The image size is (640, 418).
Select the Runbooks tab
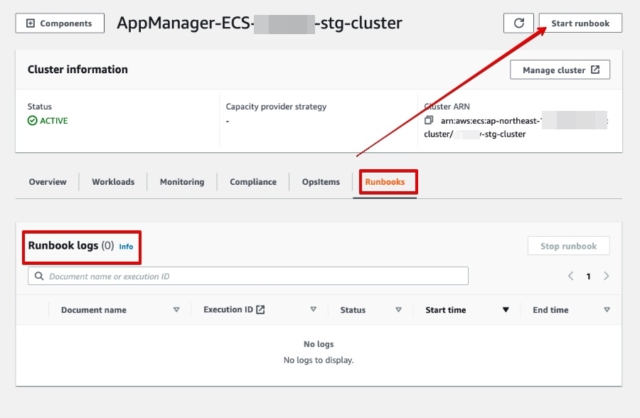[385, 182]
